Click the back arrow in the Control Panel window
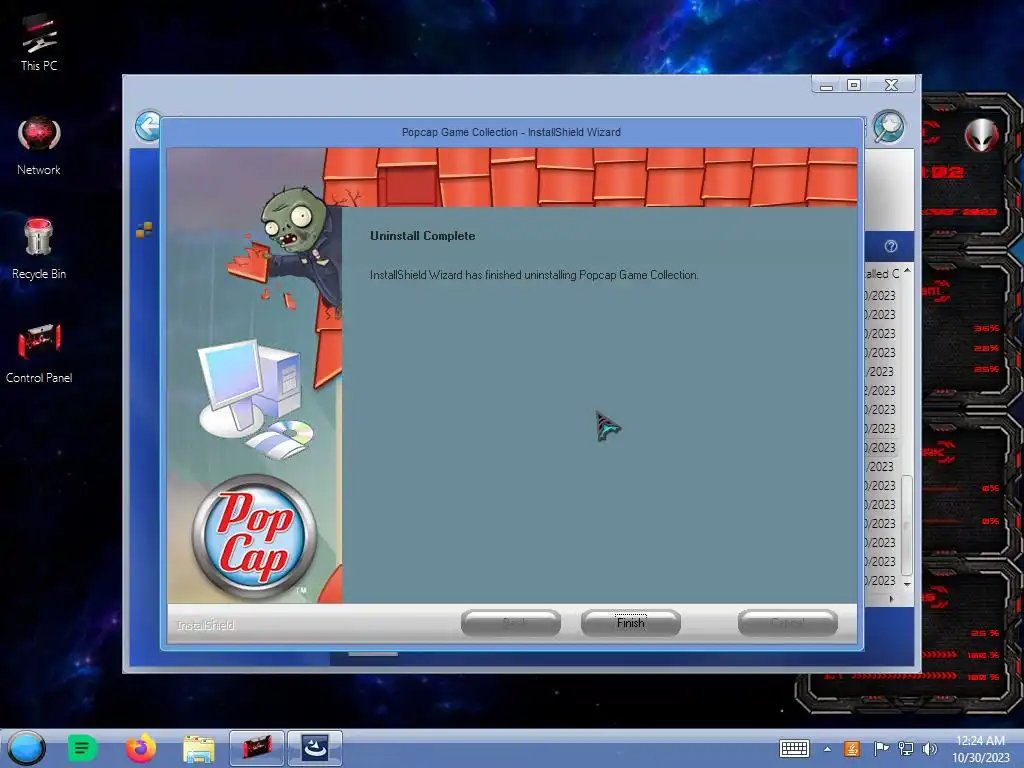Image resolution: width=1024 pixels, height=768 pixels. pyautogui.click(x=148, y=126)
